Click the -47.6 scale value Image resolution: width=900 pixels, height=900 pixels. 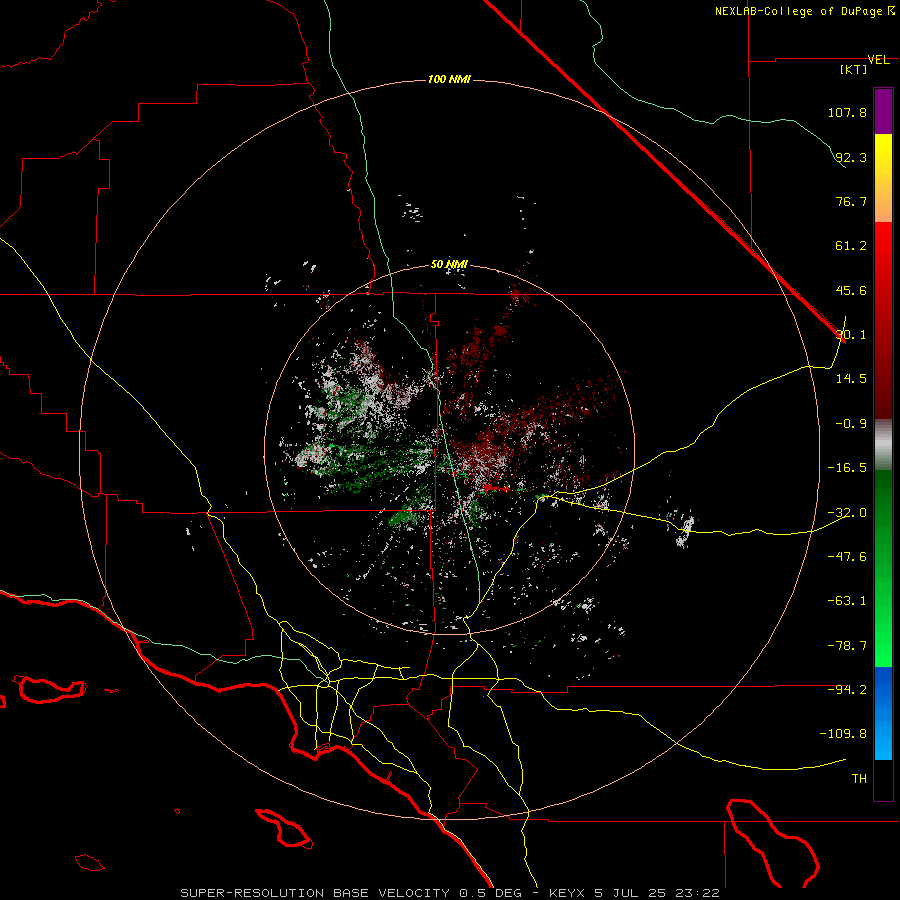click(x=847, y=557)
